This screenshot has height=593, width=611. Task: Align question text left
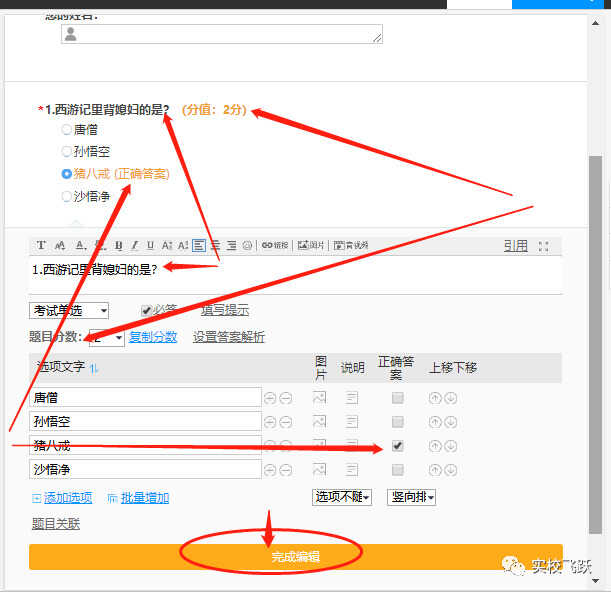(199, 245)
